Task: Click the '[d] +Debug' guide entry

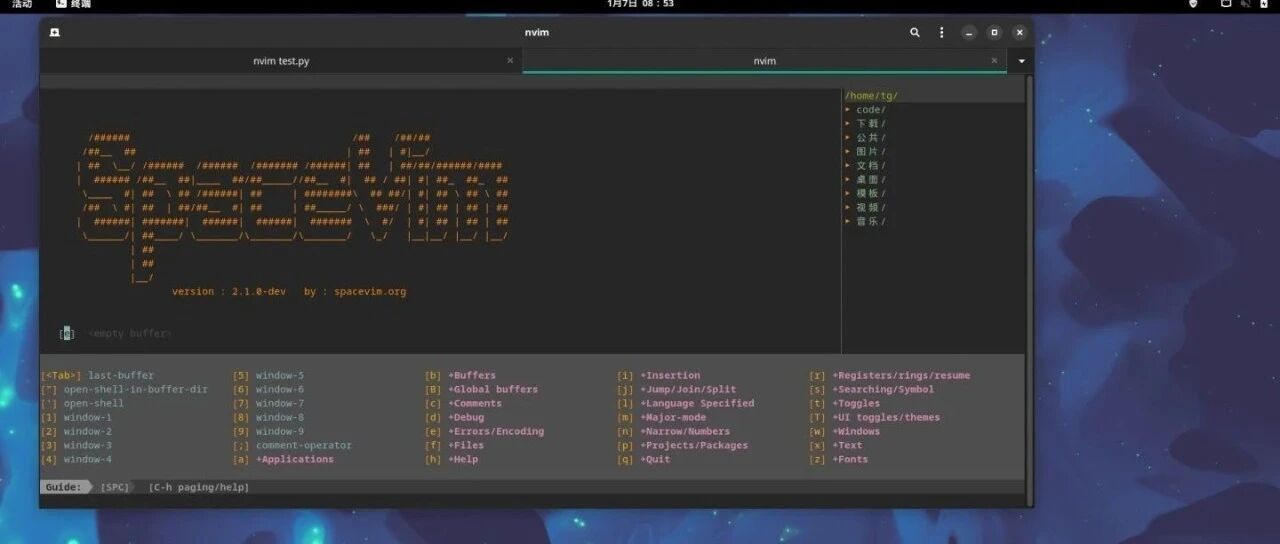Action: (x=455, y=418)
